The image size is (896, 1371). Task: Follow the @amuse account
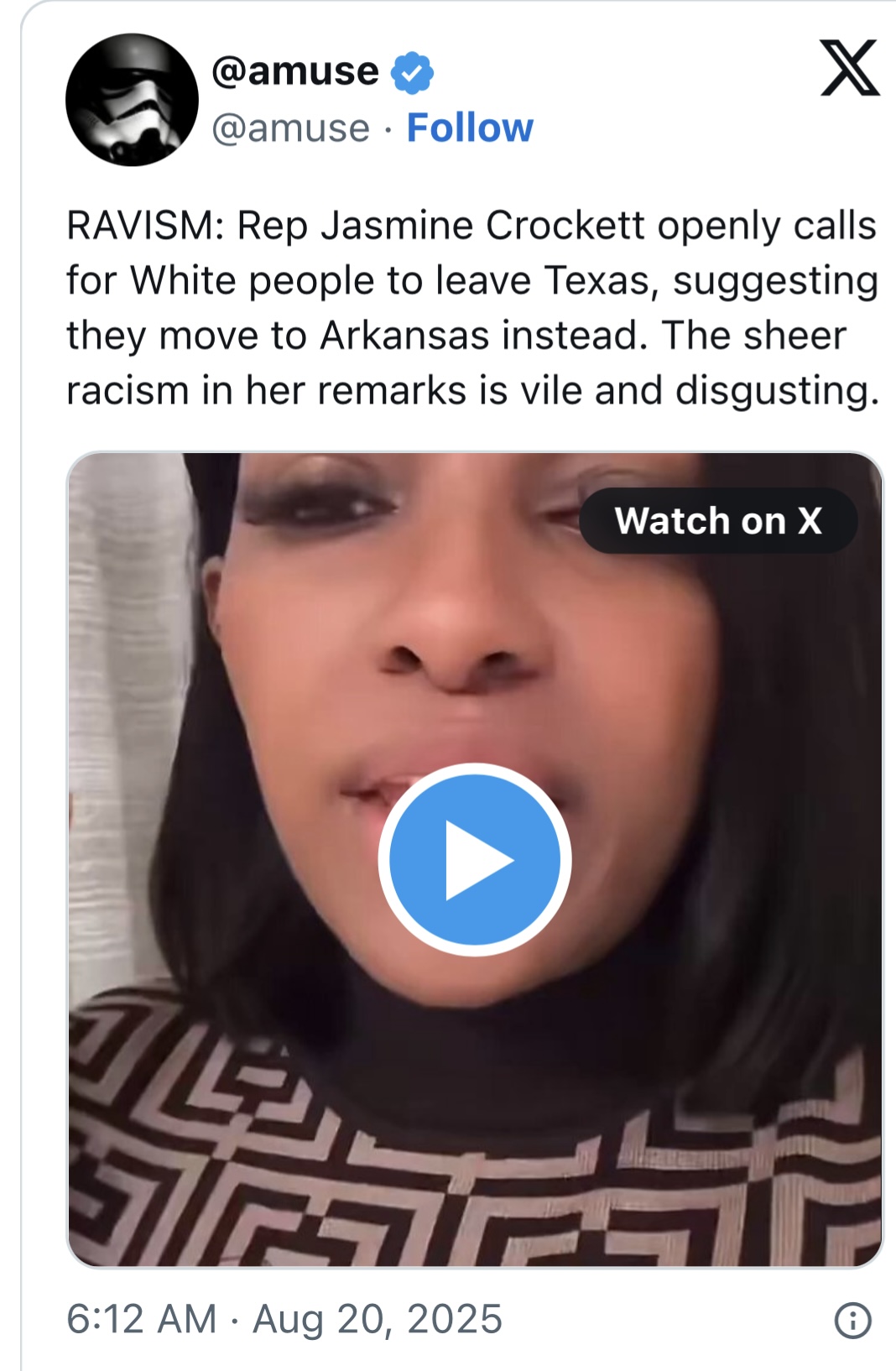point(470,128)
